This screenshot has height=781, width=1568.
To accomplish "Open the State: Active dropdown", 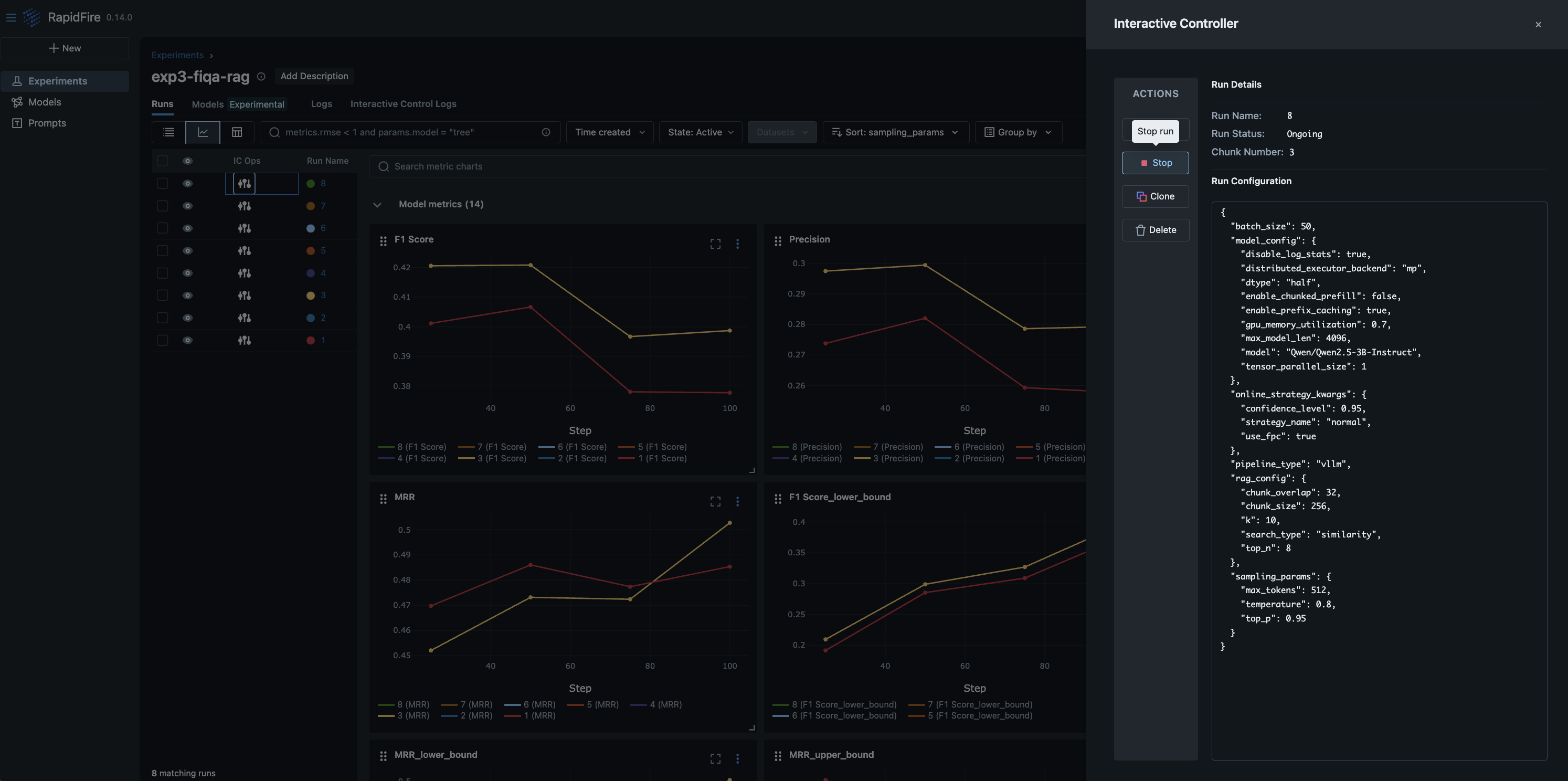I will [x=700, y=132].
